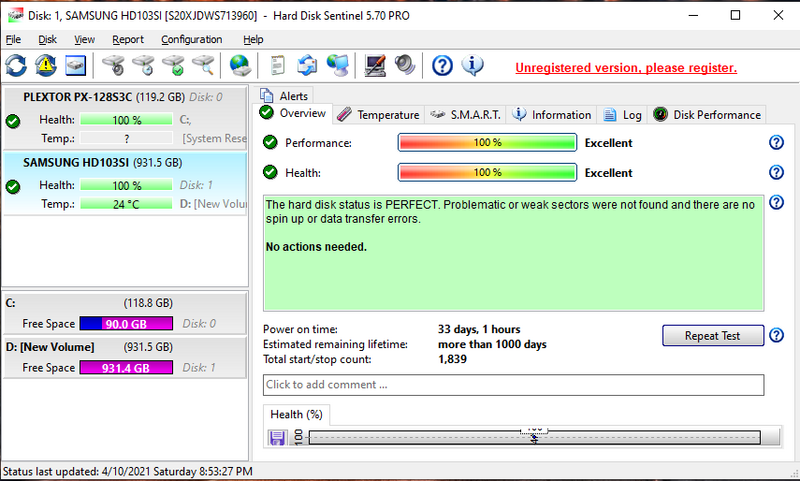Click the overview Health 100 % gradient bar
The height and width of the screenshot is (481, 800).
(487, 172)
